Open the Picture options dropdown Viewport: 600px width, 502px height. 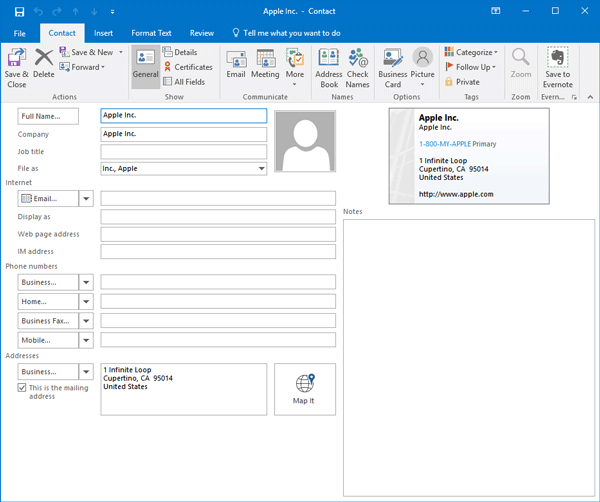422,68
